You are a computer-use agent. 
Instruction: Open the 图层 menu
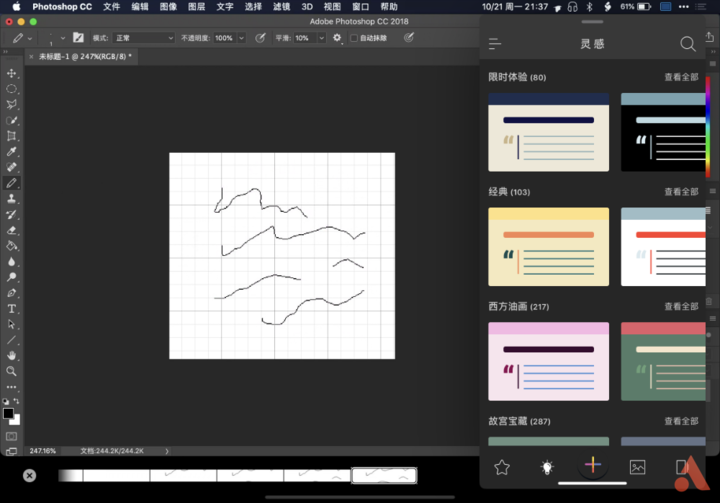coord(196,7)
